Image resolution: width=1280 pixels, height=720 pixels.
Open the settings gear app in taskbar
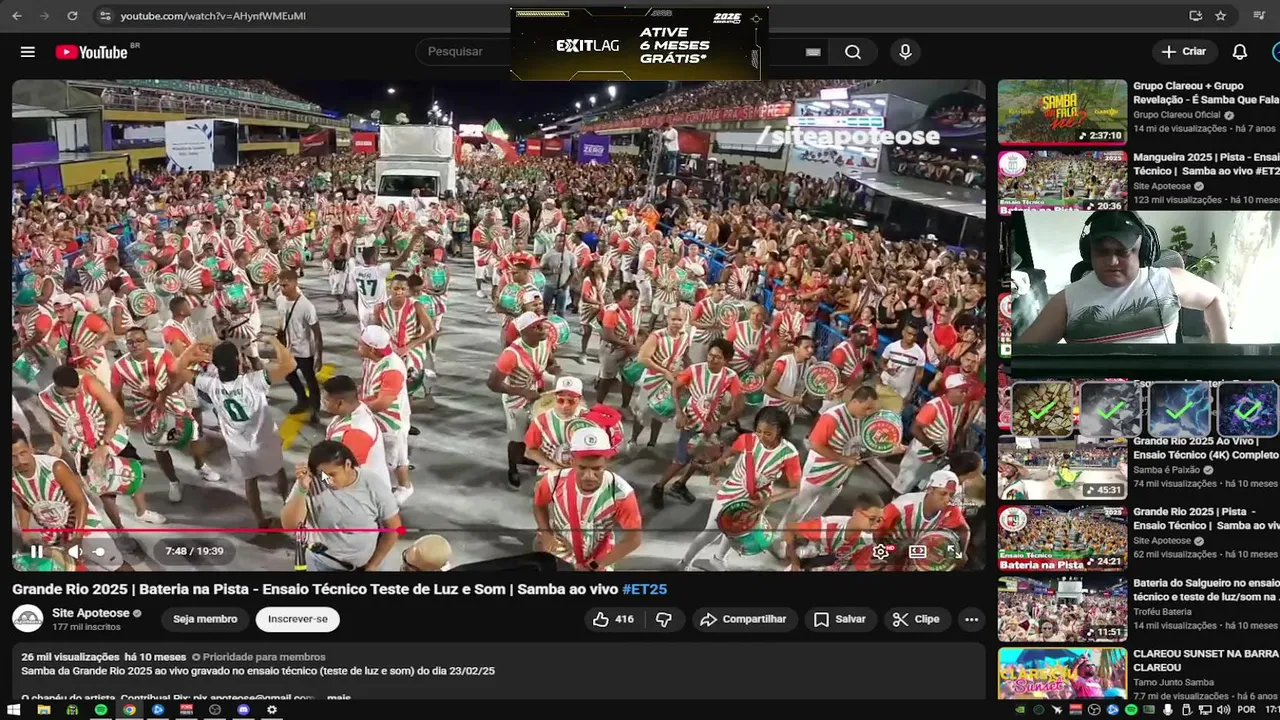[272, 710]
